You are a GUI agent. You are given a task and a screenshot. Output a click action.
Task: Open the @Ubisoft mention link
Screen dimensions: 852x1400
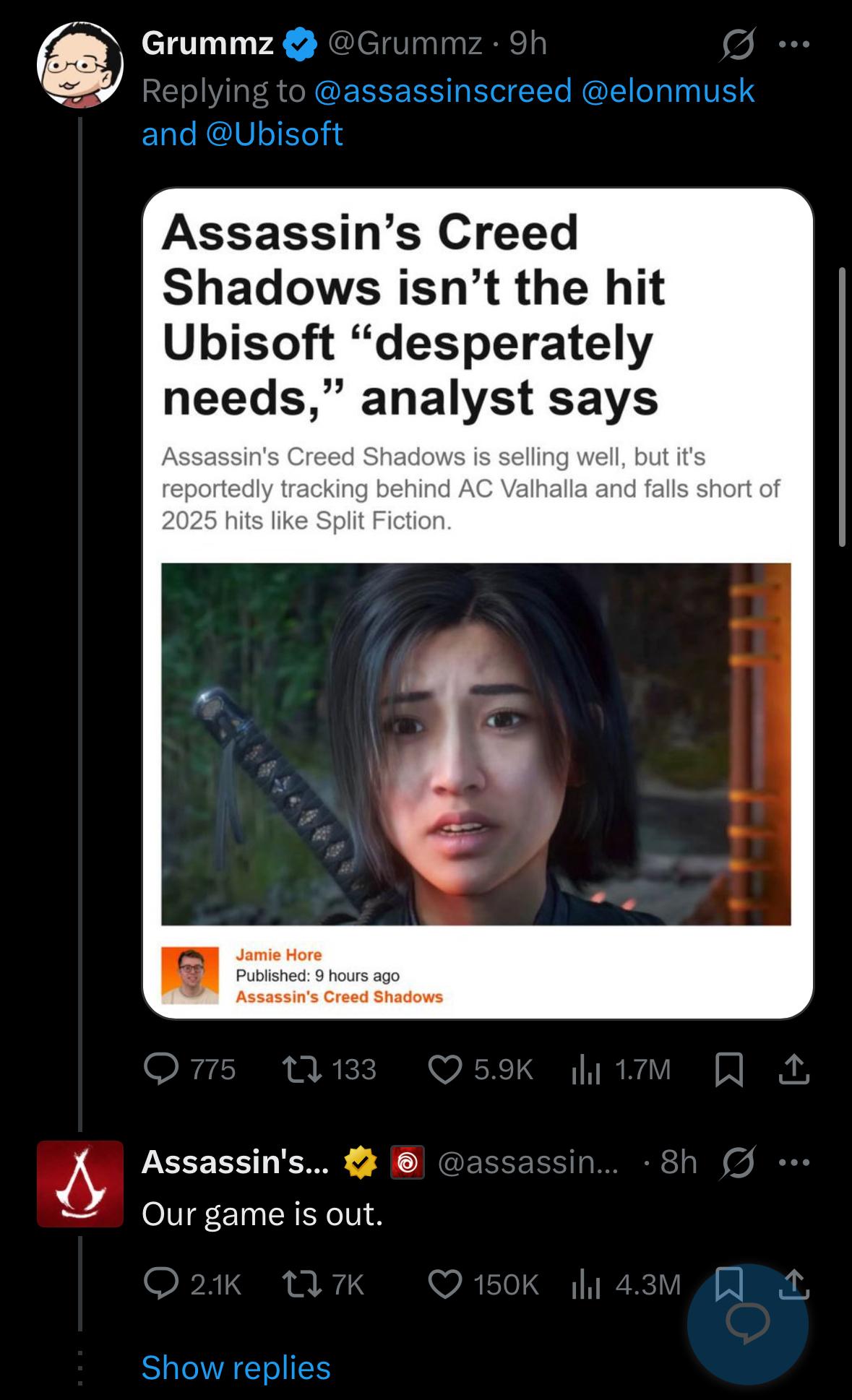coord(274,134)
